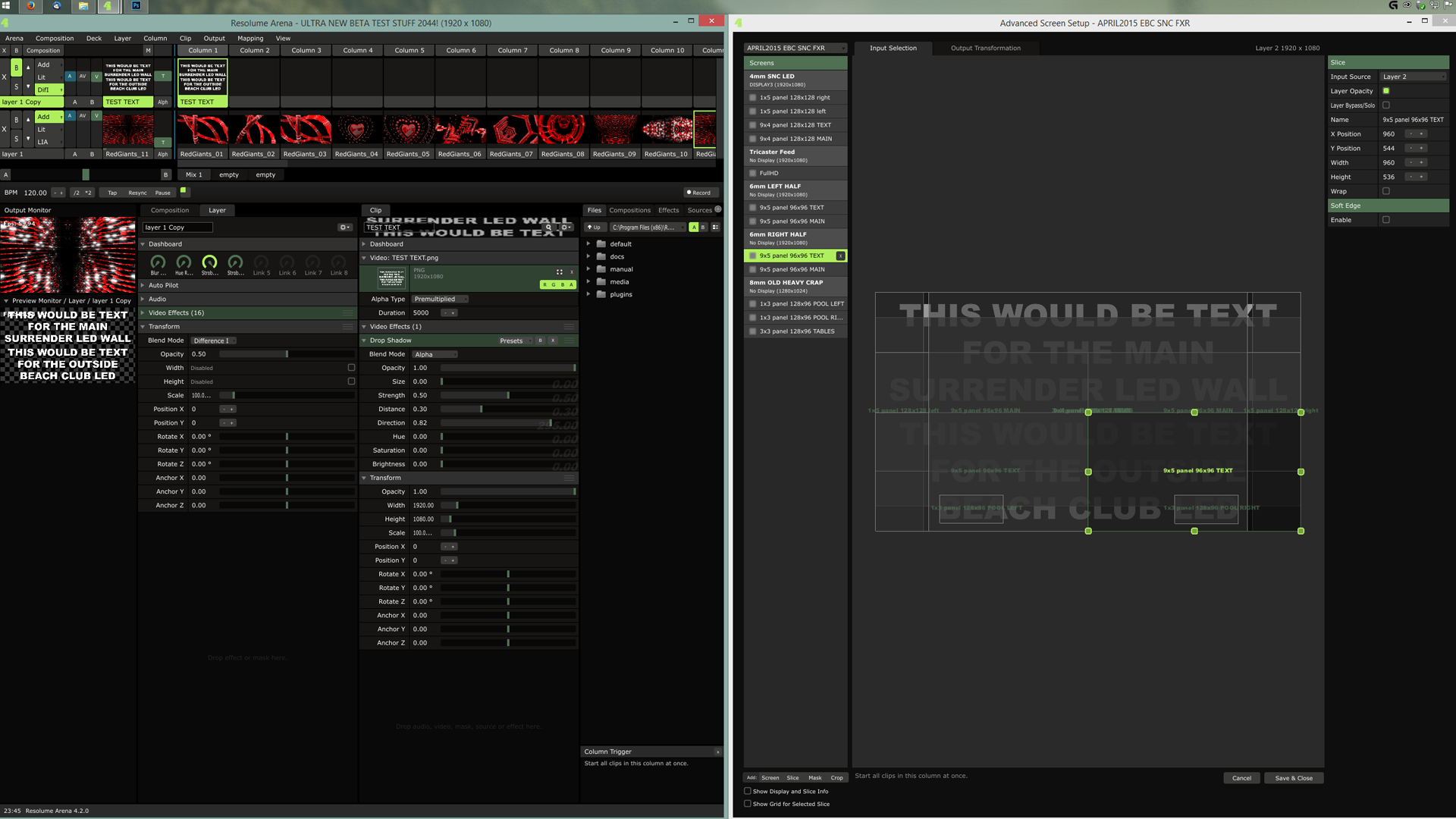Screen dimensions: 1456x819
Task: Click the clip panel search magnifier icon
Action: (x=548, y=227)
